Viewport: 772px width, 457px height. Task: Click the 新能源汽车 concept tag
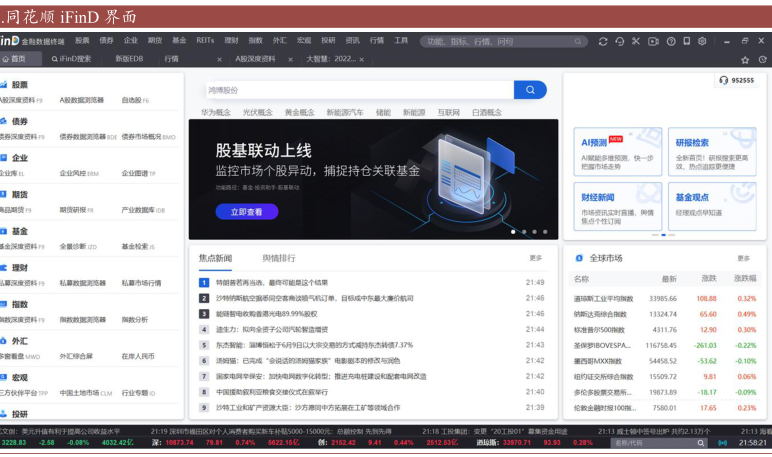345,113
